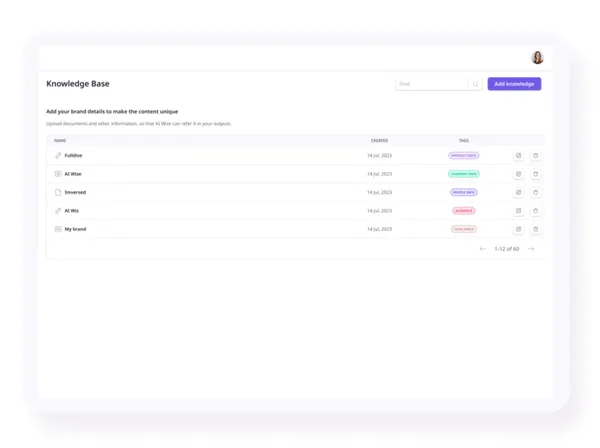This screenshot has width=600, height=448.
Task: Click the document icon beside Inversed
Action: (x=58, y=192)
